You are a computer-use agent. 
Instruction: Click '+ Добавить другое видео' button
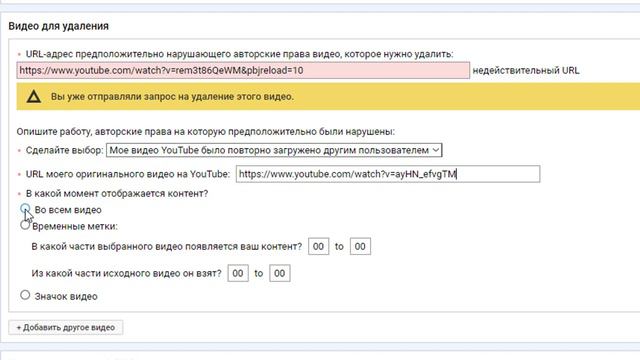click(x=65, y=327)
